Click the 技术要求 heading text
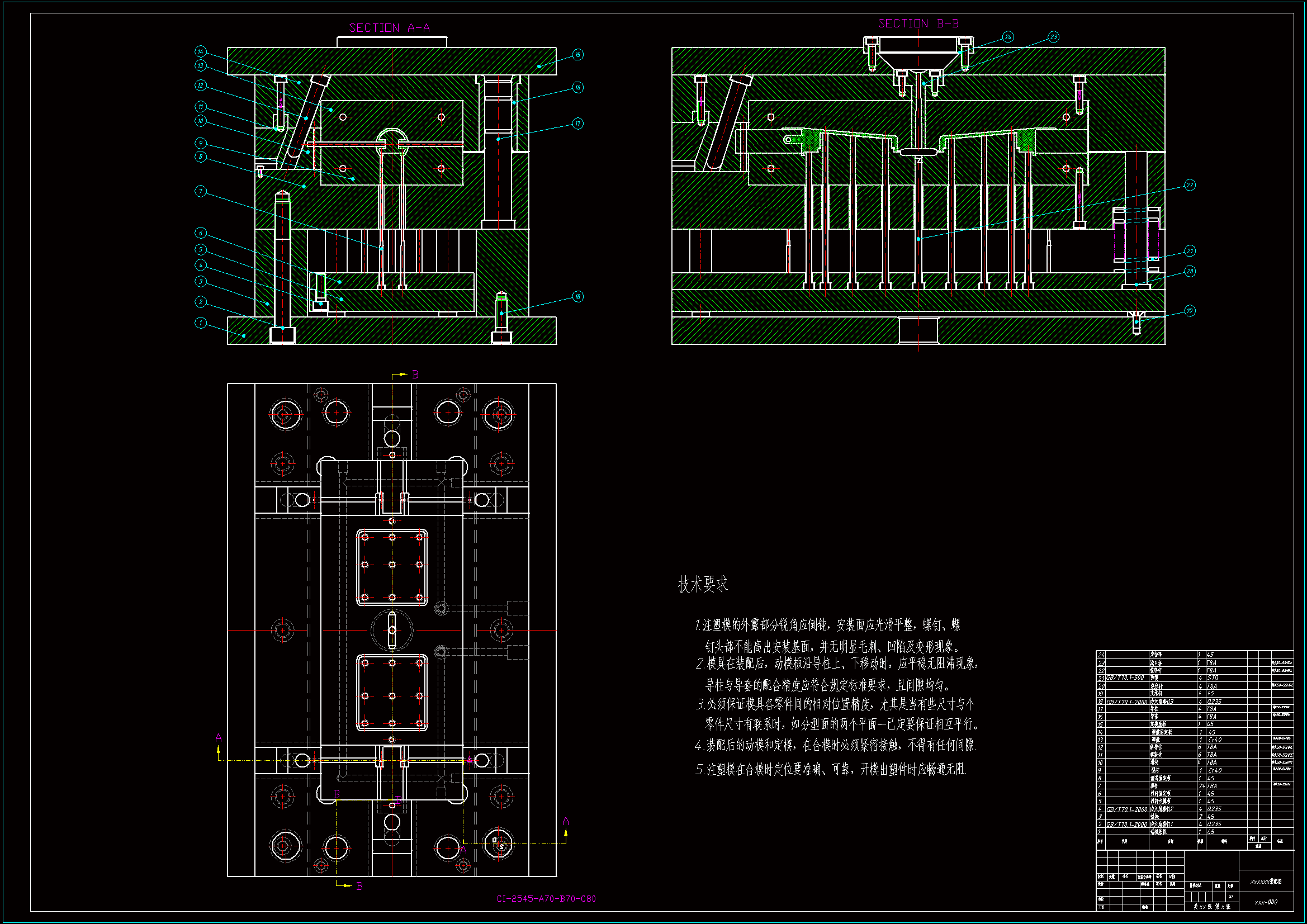Image resolution: width=1307 pixels, height=924 pixels. click(x=703, y=584)
